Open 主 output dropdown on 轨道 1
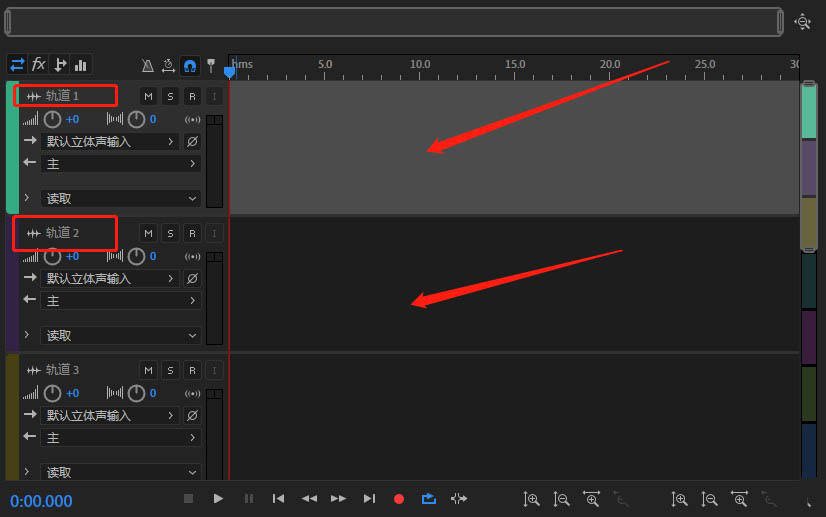 click(121, 164)
